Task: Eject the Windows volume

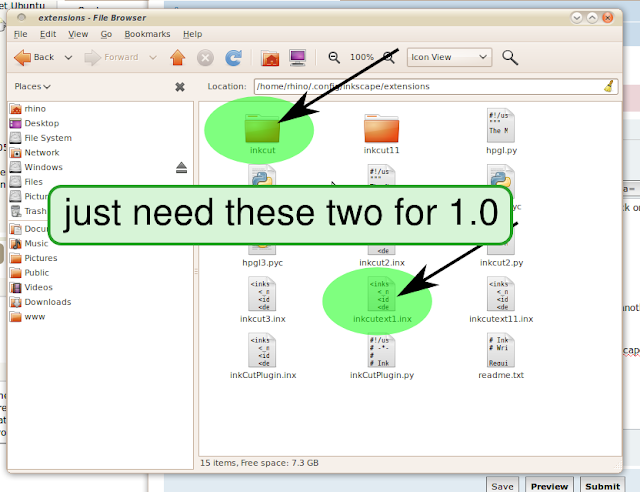Action: coord(182,167)
